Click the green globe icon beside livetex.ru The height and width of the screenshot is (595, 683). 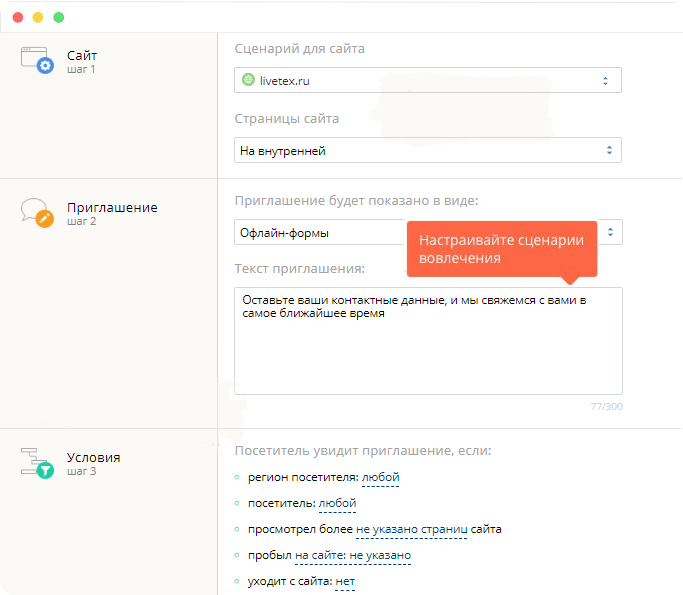pyautogui.click(x=248, y=80)
